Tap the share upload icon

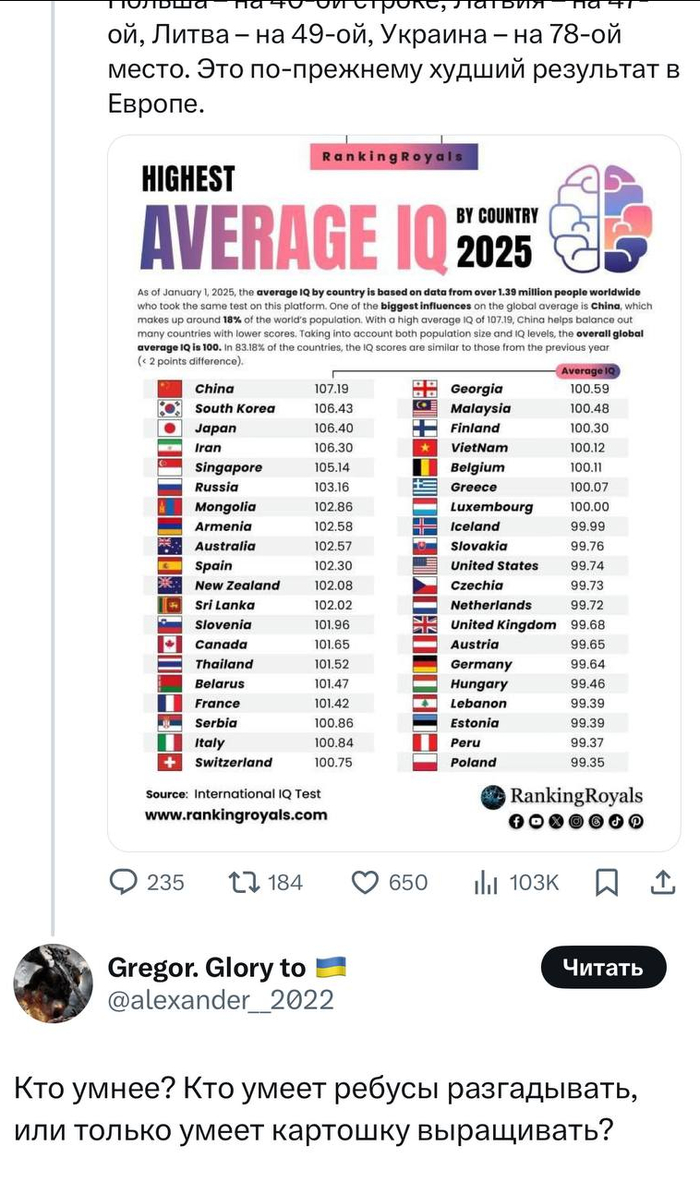[x=662, y=882]
